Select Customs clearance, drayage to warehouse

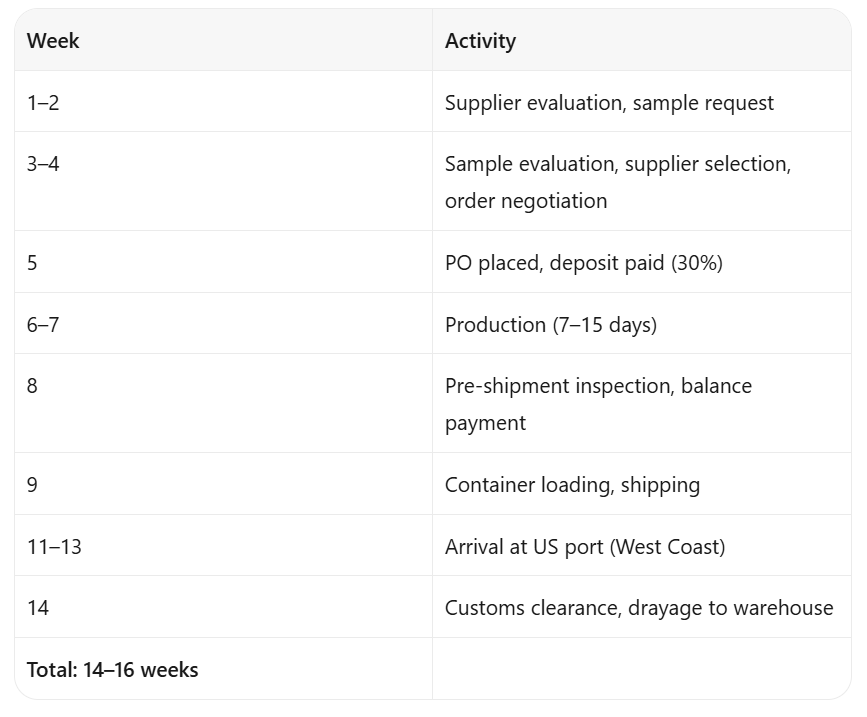pos(639,608)
